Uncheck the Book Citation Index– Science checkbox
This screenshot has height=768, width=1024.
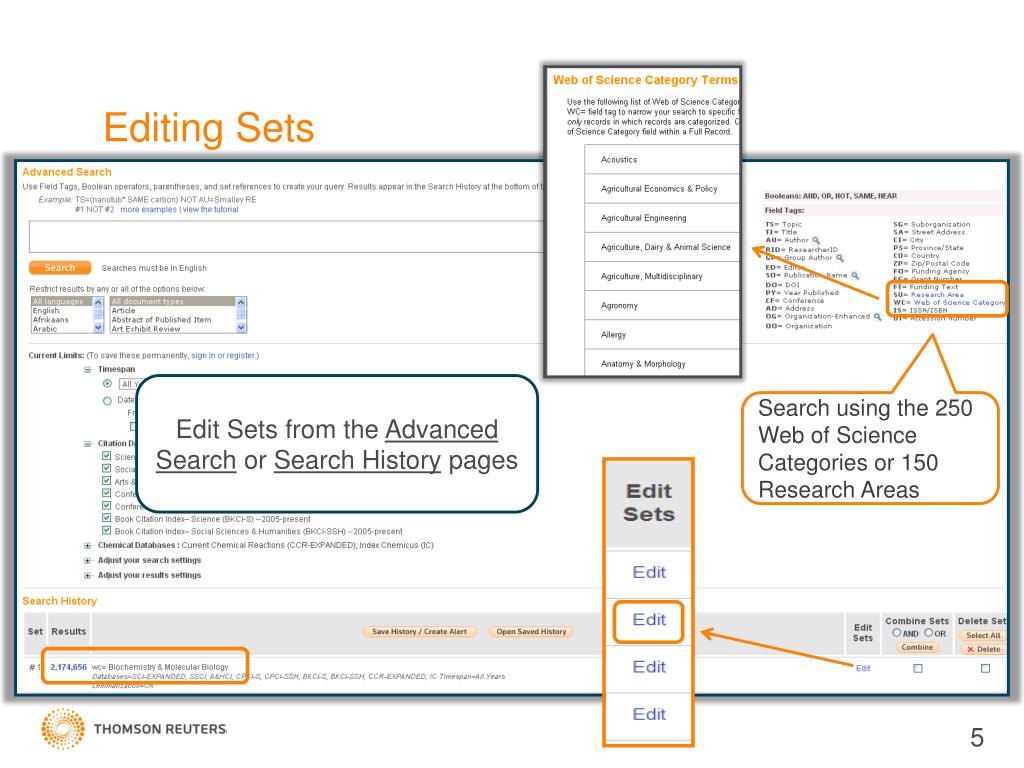coord(106,518)
